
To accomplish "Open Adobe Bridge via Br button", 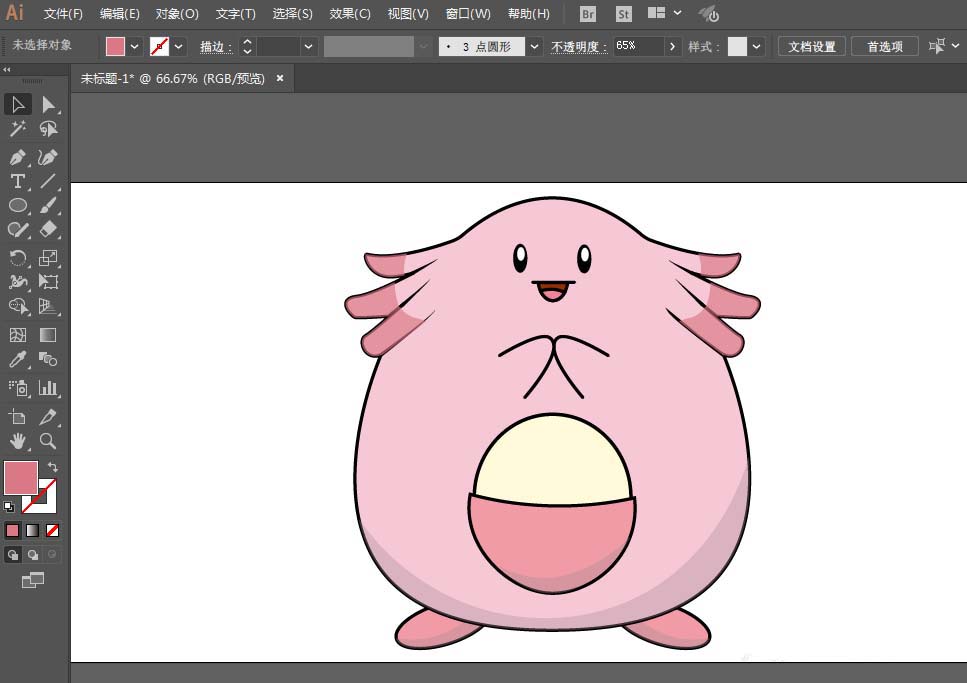I will click(x=588, y=14).
